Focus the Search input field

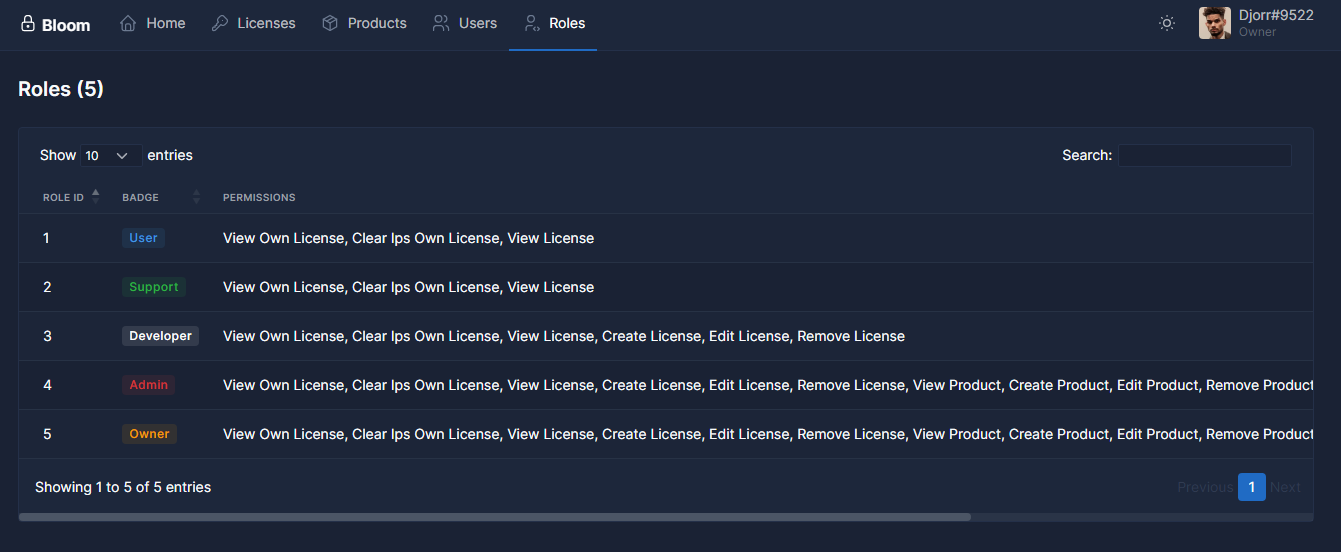tap(1204, 155)
